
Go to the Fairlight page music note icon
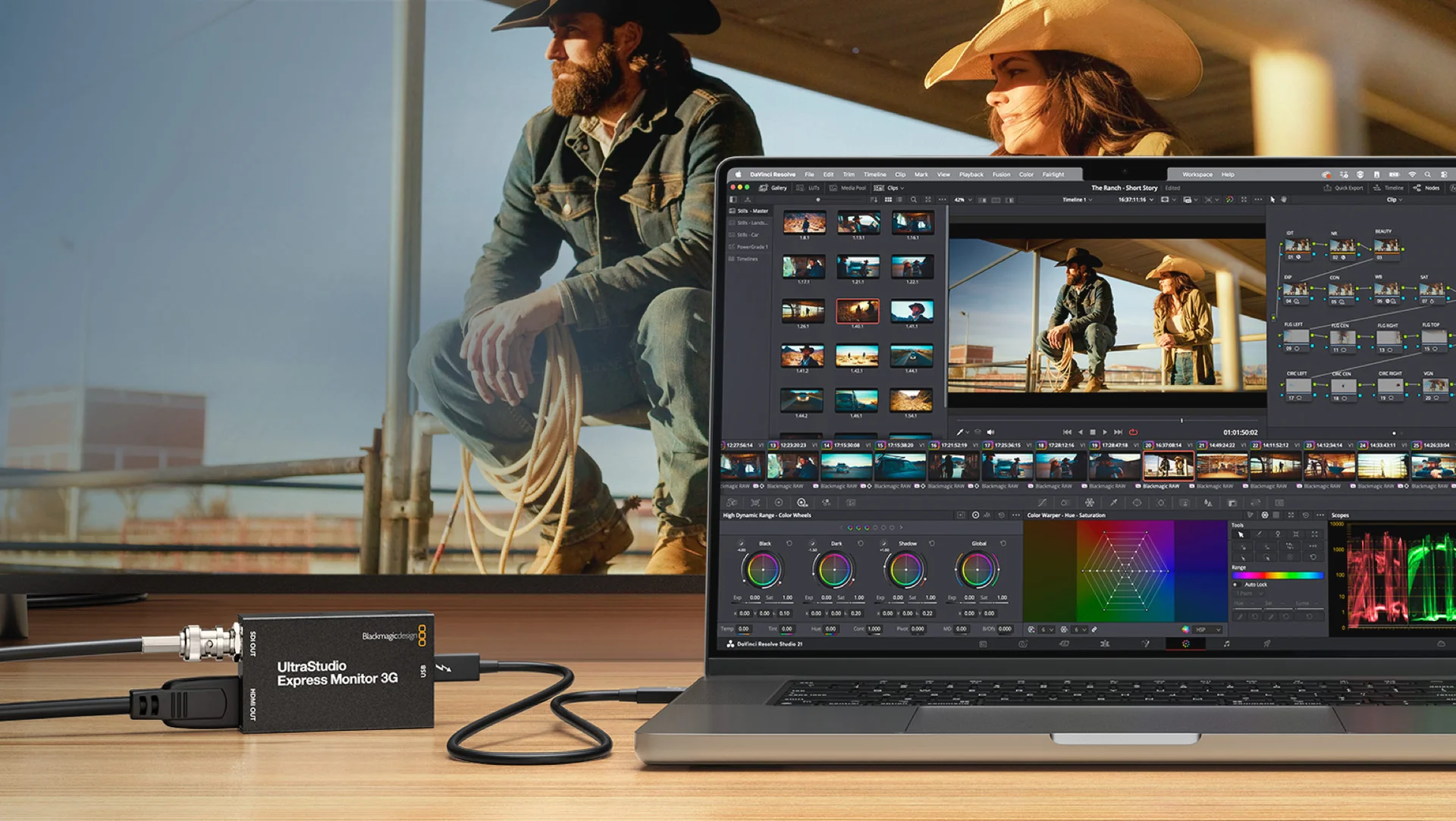[1226, 644]
